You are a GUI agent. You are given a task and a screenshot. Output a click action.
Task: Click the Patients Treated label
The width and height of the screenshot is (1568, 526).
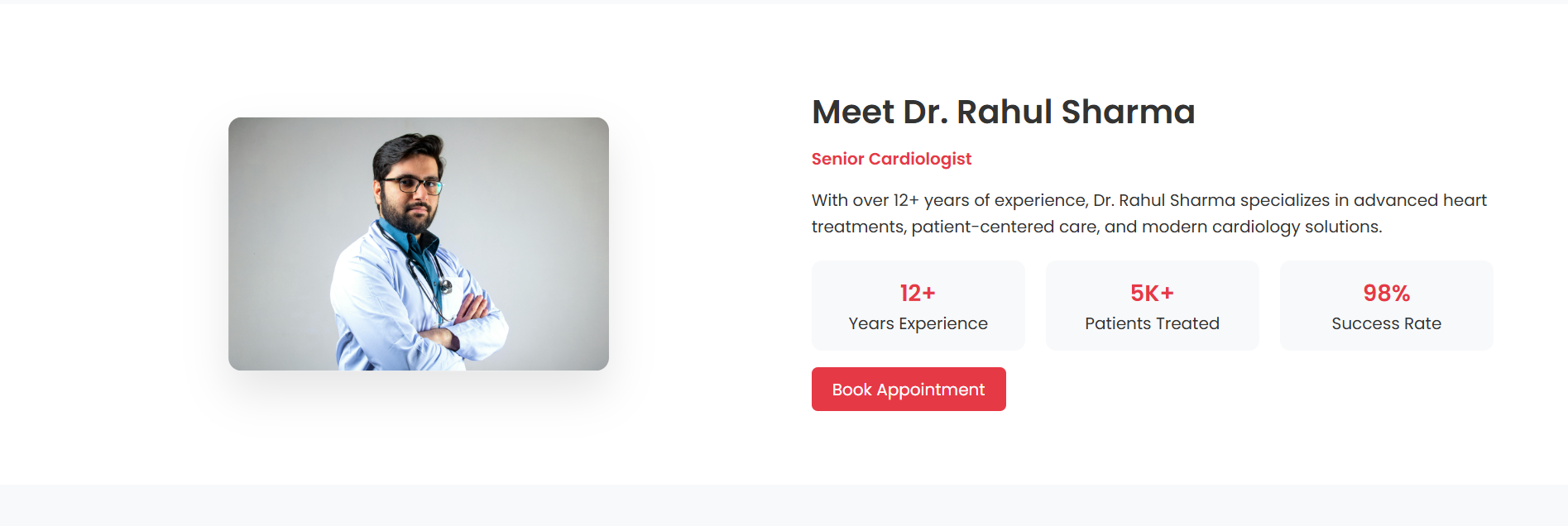1153,323
